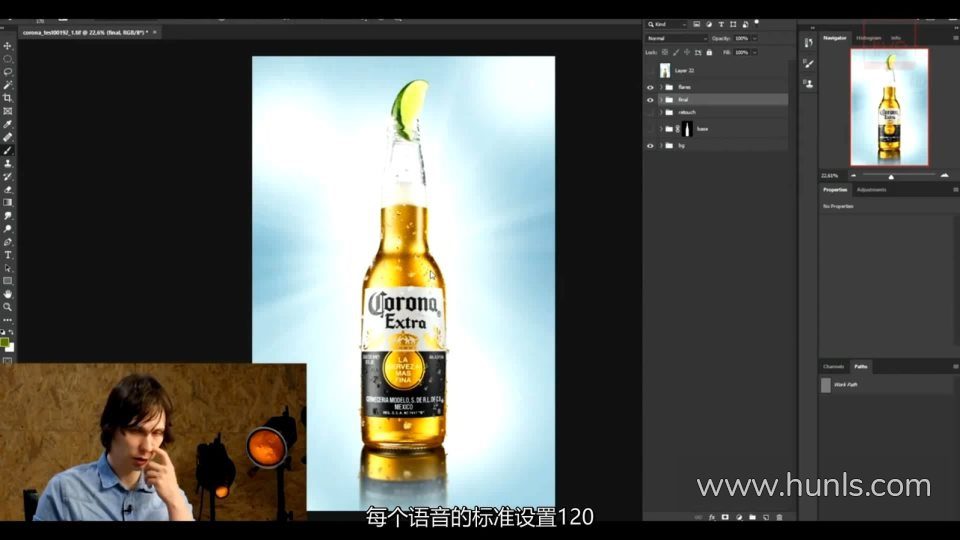Select the Elliptical Marquee tool
This screenshot has width=960, height=540.
pos(7,59)
